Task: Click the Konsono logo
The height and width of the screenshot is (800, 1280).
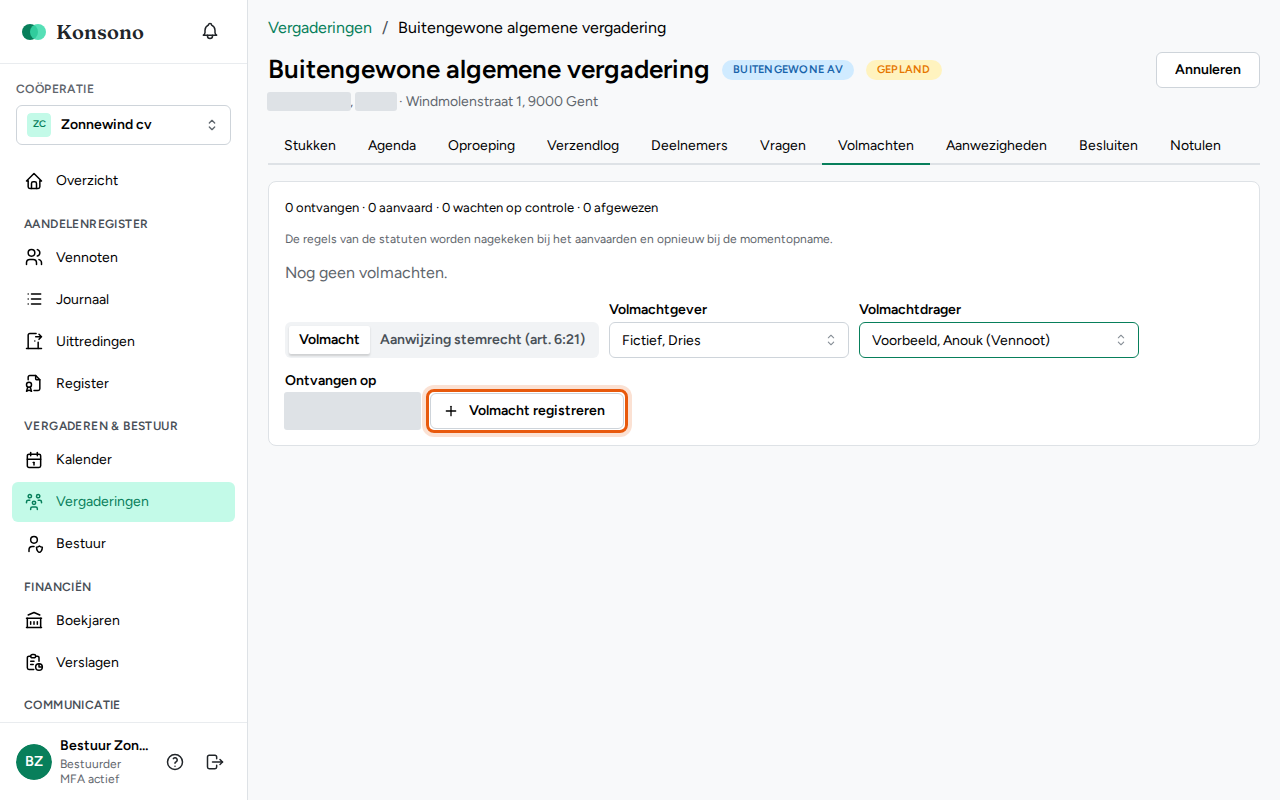Action: [83, 32]
